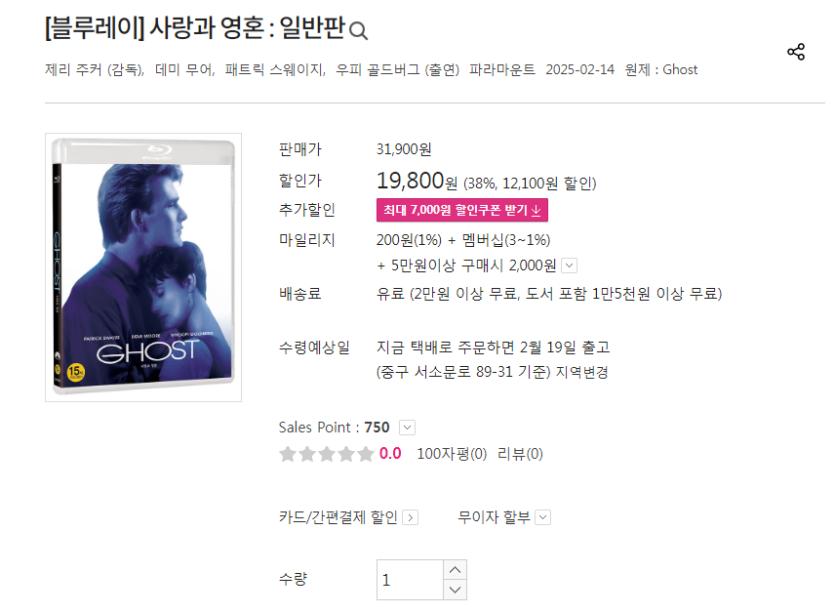
Task: Decrease quantity with the down arrow
Action: [x=455, y=590]
